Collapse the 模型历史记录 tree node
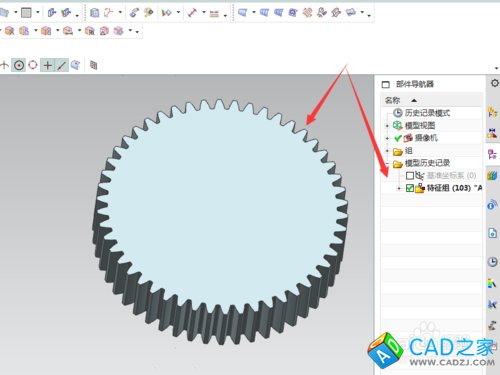Viewport: 500px width, 375px height. click(387, 163)
